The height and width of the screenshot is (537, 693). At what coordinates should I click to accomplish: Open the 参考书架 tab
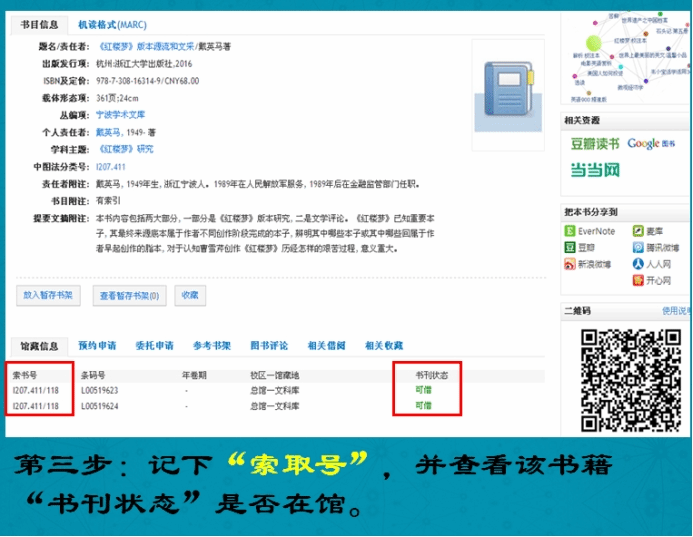point(211,346)
